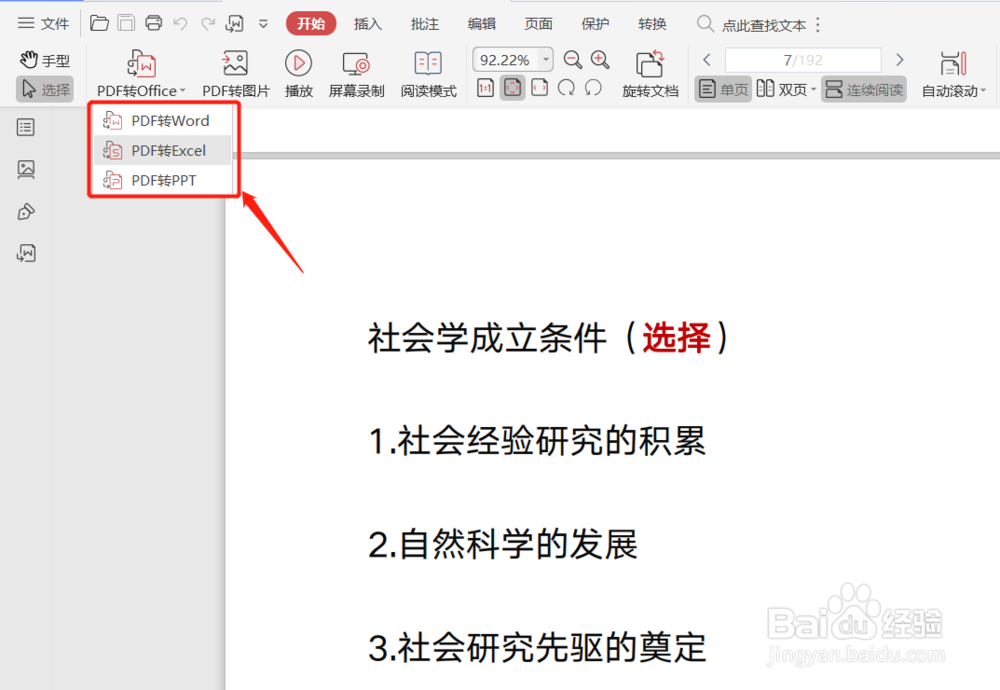Activate the 选择 selection tool
Viewport: 1000px width, 690px height.
(x=45, y=89)
